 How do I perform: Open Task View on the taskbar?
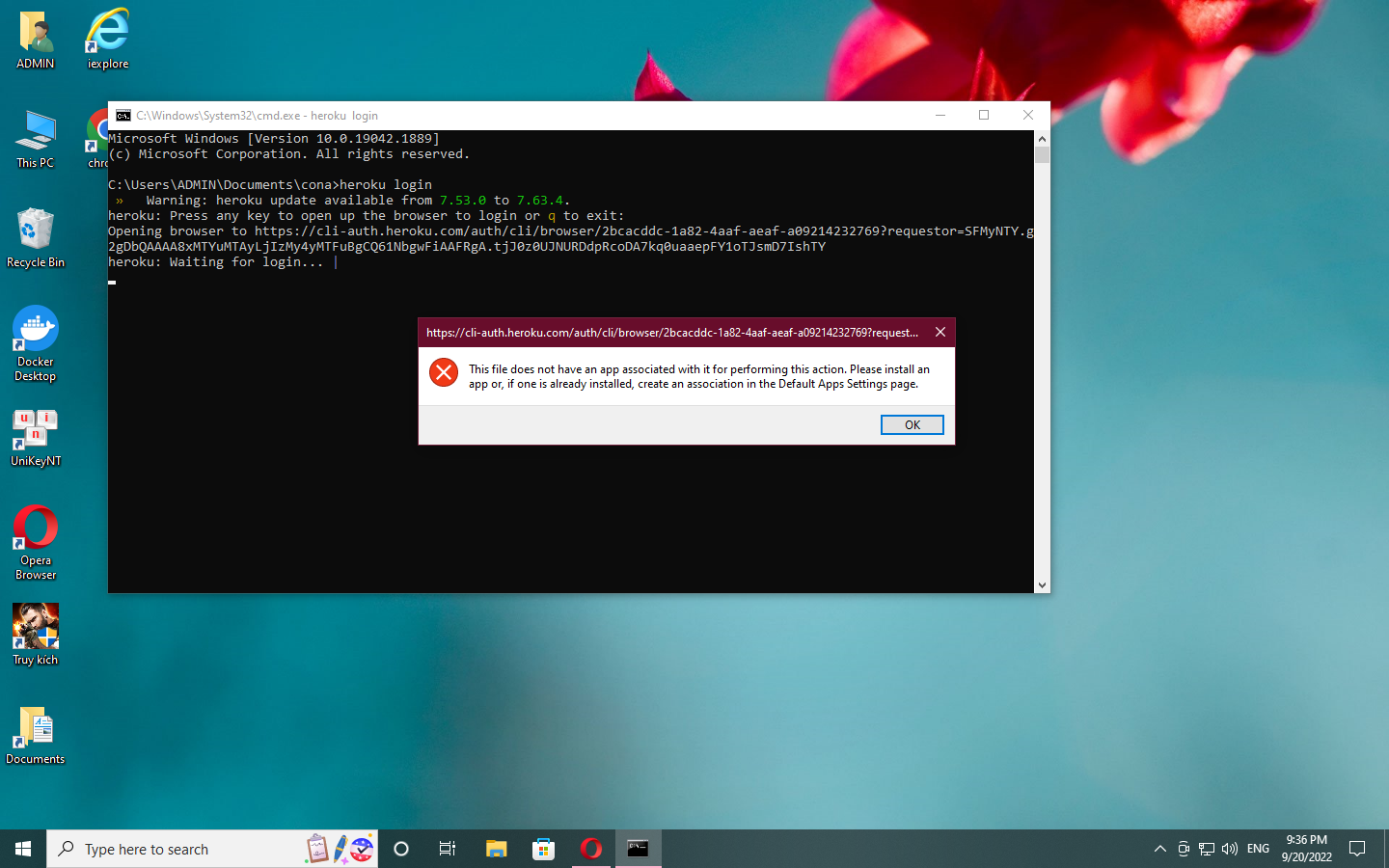(448, 849)
